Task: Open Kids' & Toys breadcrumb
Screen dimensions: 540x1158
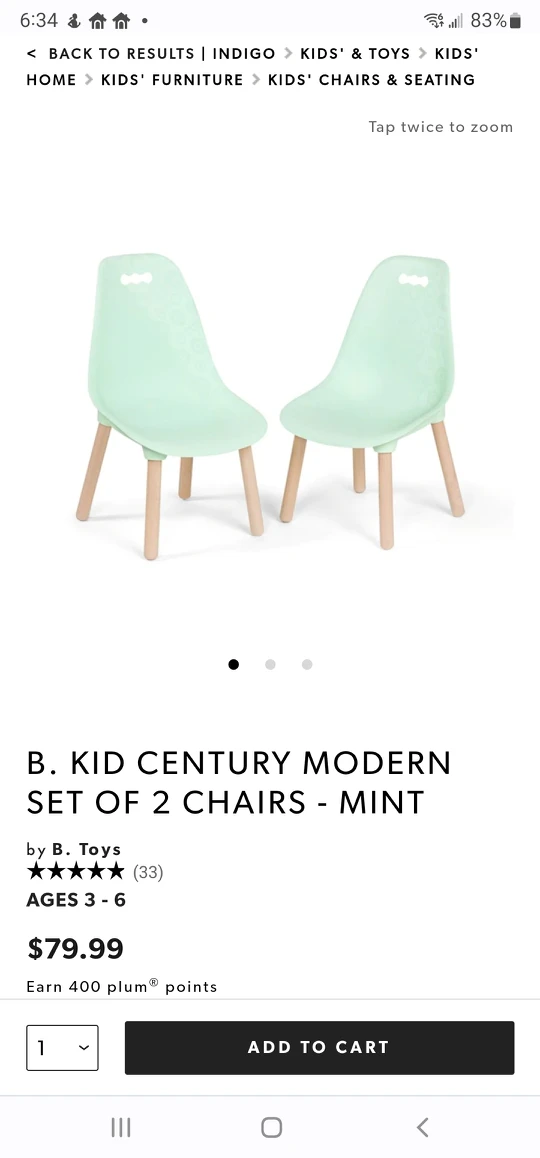Action: click(355, 54)
